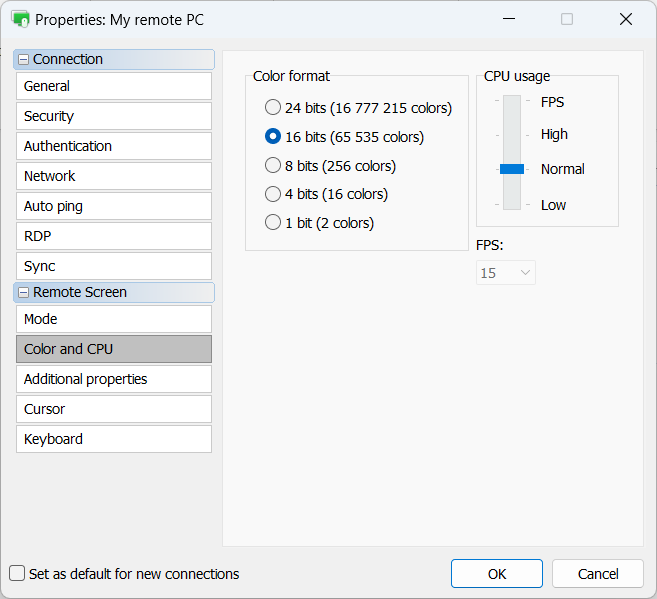This screenshot has width=657, height=599.
Task: Open the Mode page
Action: pos(113,319)
